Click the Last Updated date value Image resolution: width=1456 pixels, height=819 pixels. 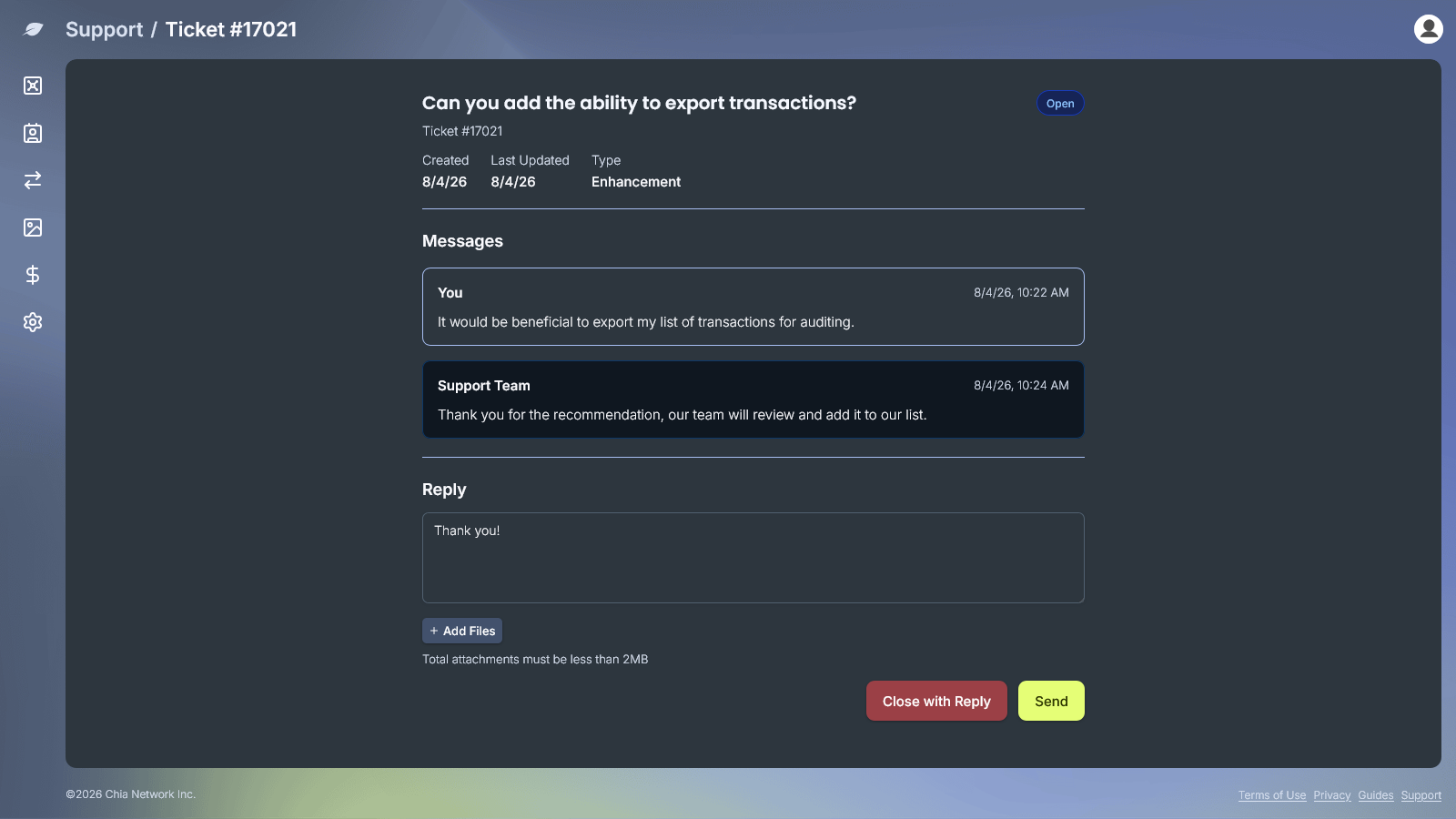[x=513, y=182]
